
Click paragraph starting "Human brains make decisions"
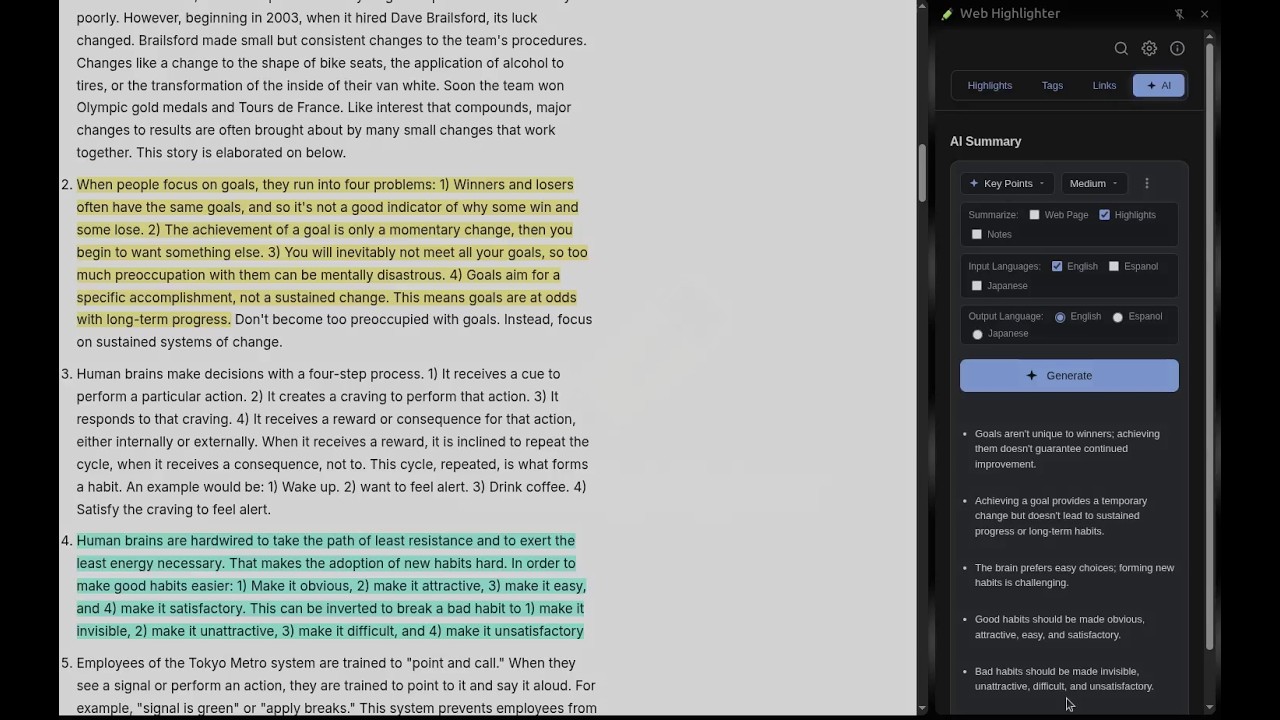tap(333, 442)
